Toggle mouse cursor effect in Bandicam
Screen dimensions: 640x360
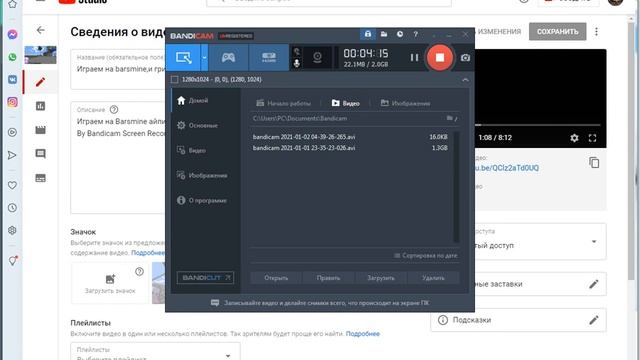(x=297, y=51)
